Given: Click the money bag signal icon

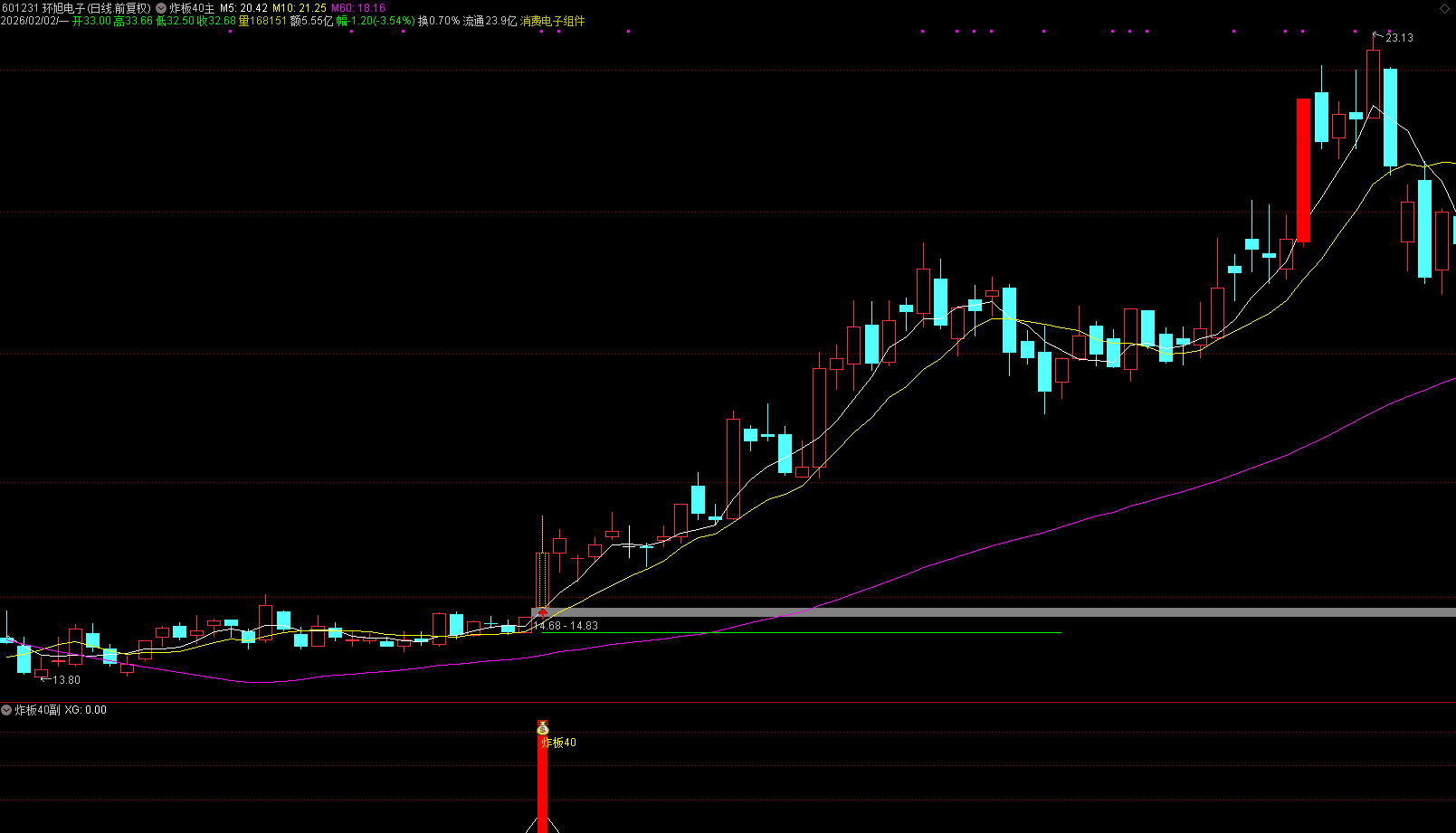Looking at the screenshot, I should (x=543, y=728).
